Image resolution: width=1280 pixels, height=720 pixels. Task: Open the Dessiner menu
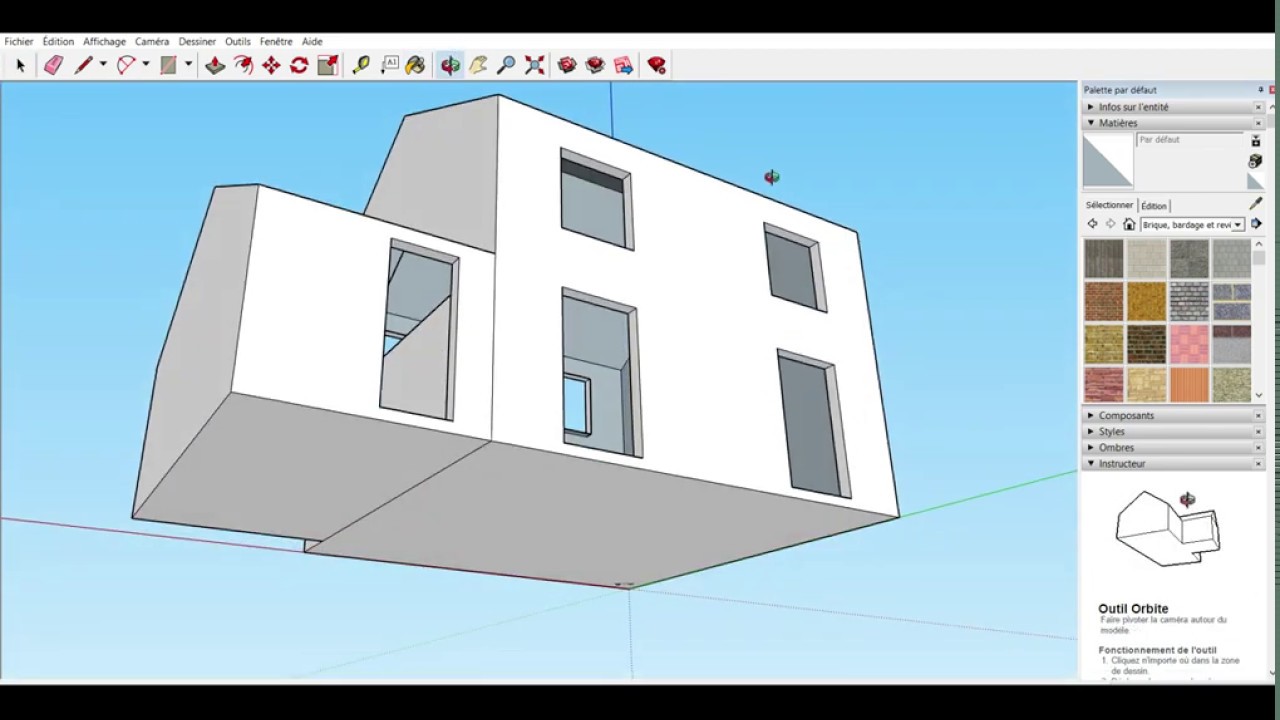[x=197, y=42]
